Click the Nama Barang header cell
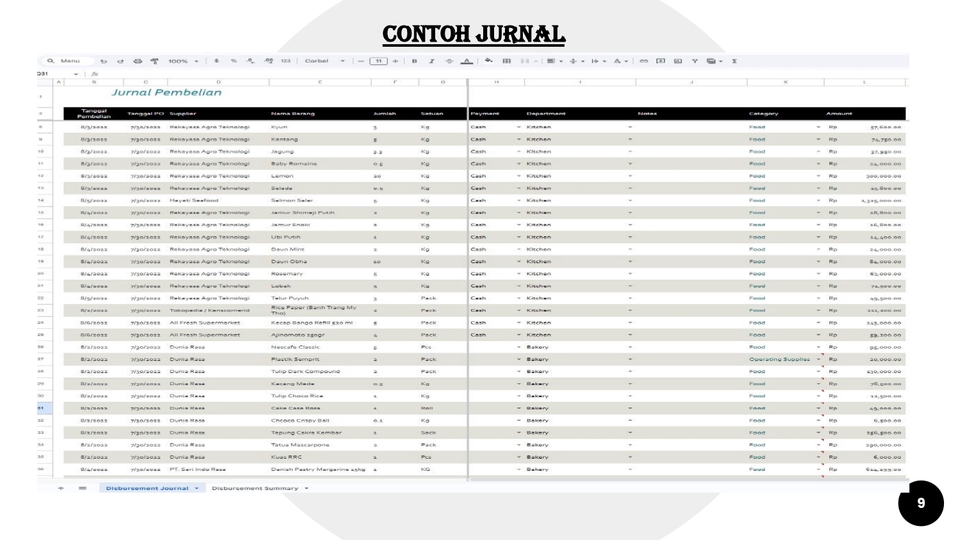 pos(320,114)
